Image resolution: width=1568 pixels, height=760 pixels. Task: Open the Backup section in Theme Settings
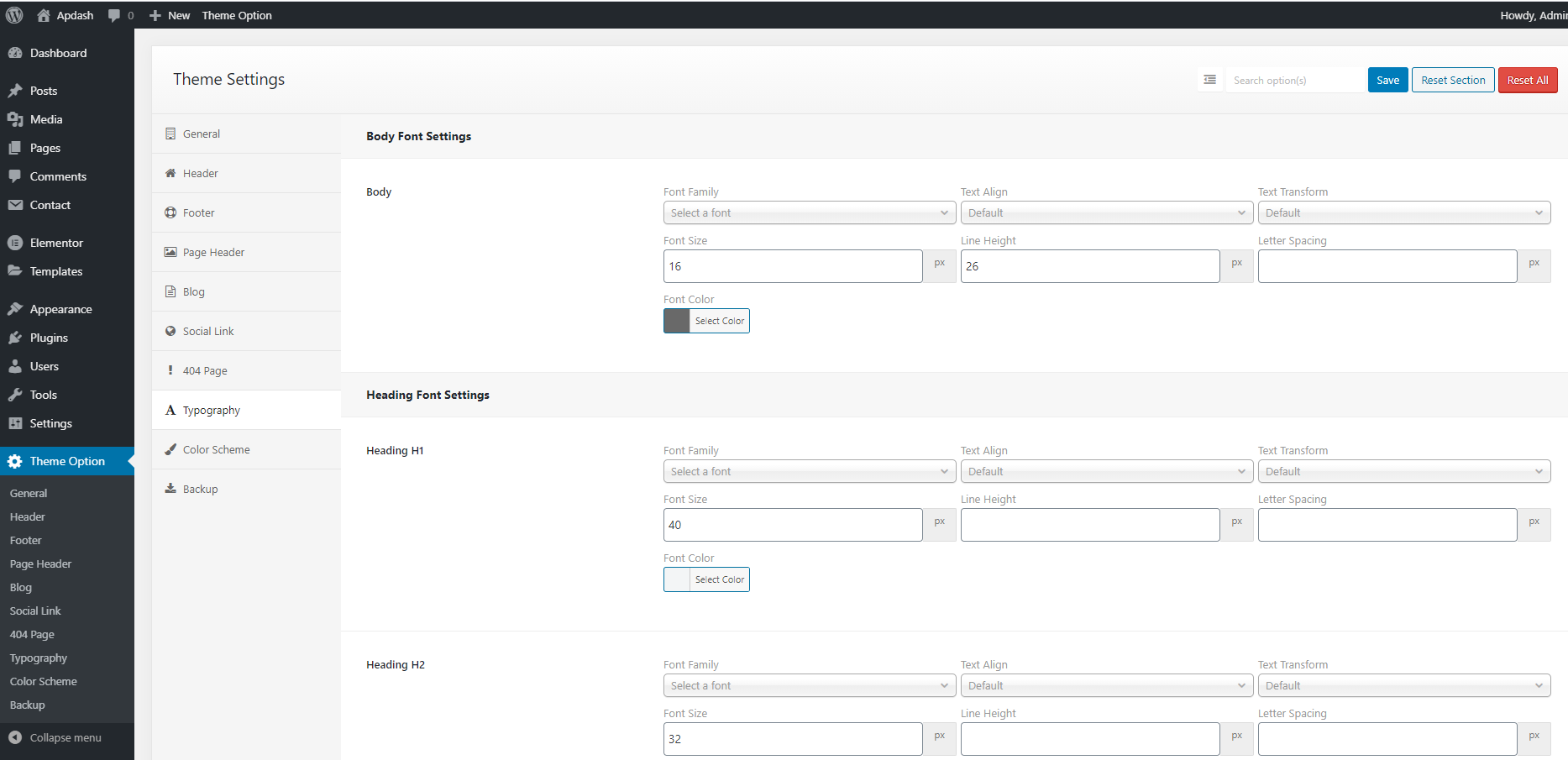point(200,489)
